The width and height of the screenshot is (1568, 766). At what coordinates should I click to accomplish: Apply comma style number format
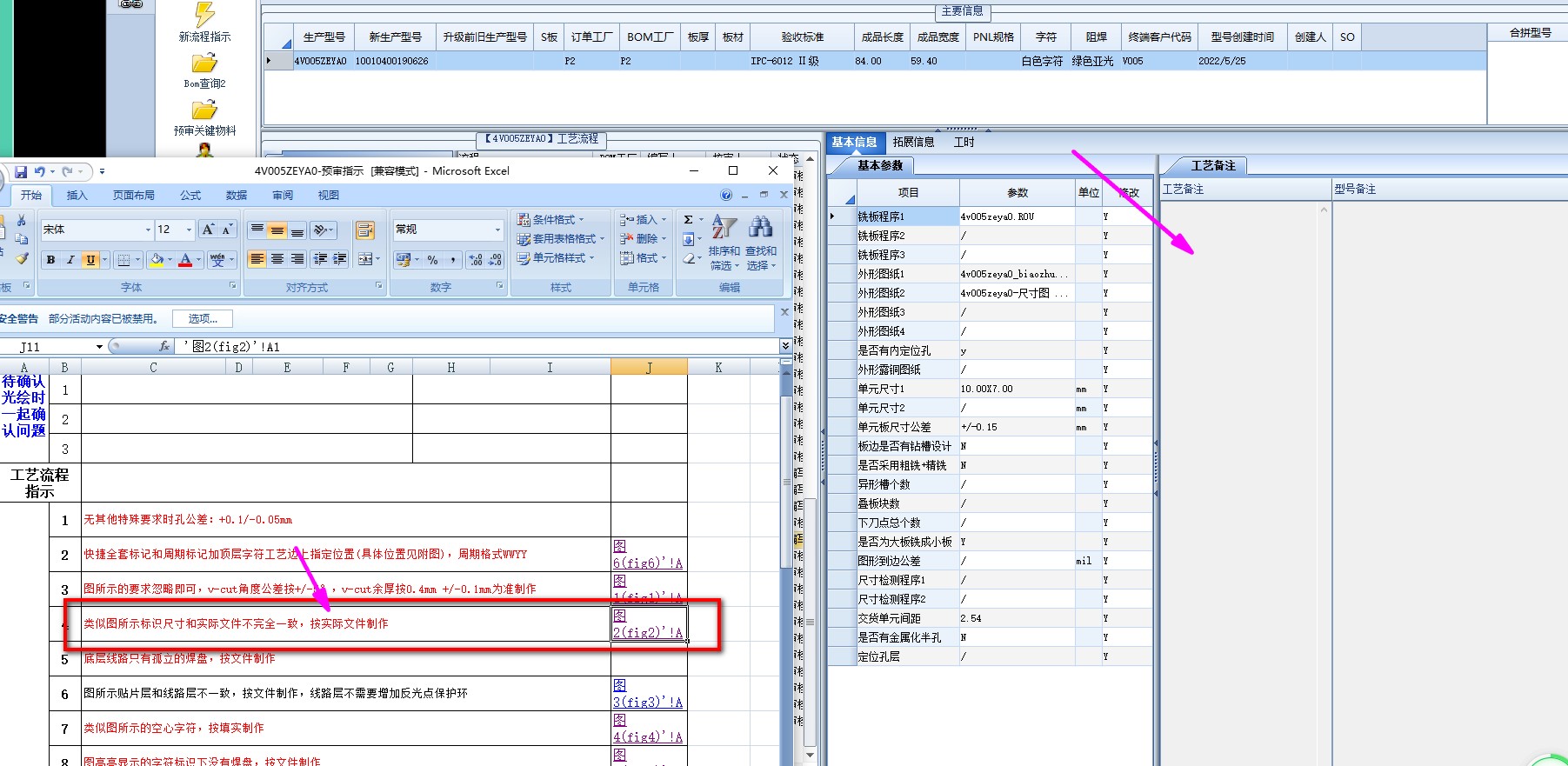tap(453, 259)
